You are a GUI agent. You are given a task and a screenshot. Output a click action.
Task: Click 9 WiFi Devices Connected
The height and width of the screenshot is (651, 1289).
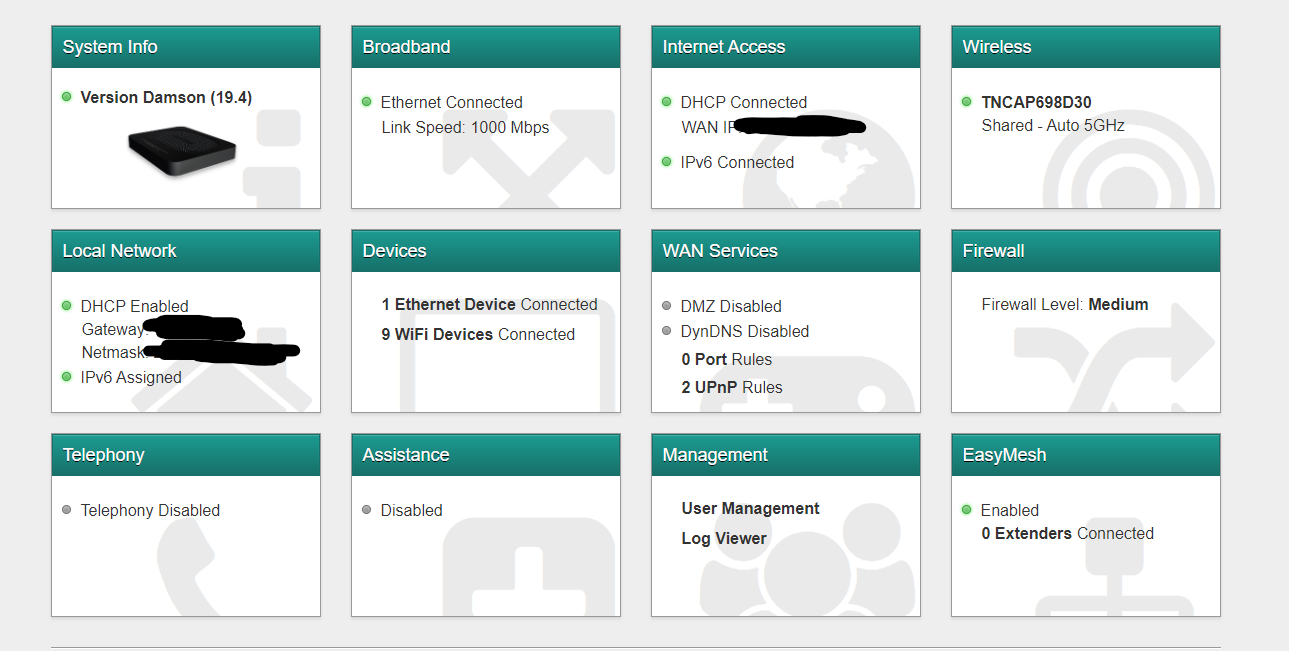pyautogui.click(x=478, y=335)
